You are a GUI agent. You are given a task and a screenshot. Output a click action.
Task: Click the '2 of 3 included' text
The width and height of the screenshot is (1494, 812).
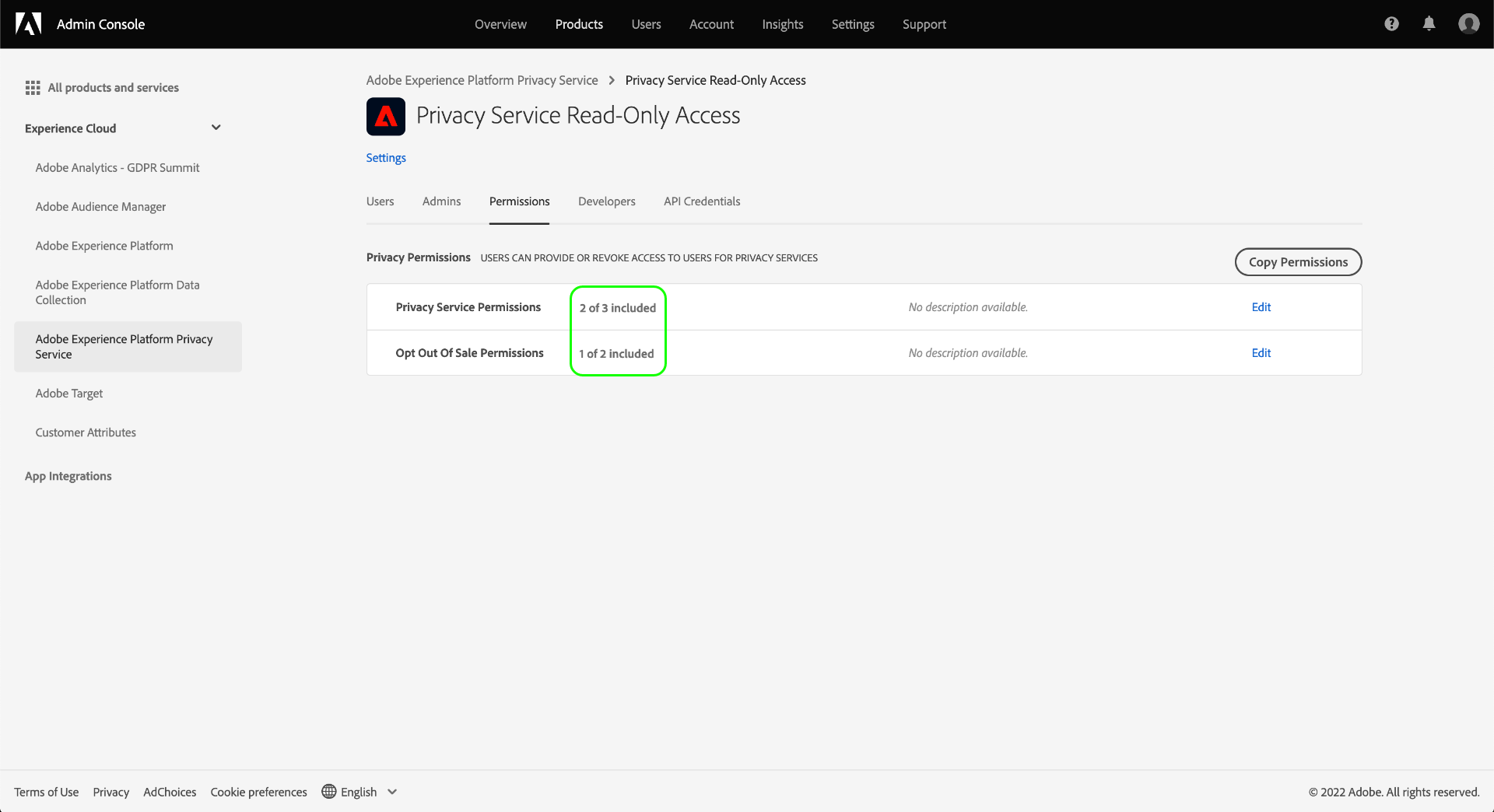(x=618, y=308)
